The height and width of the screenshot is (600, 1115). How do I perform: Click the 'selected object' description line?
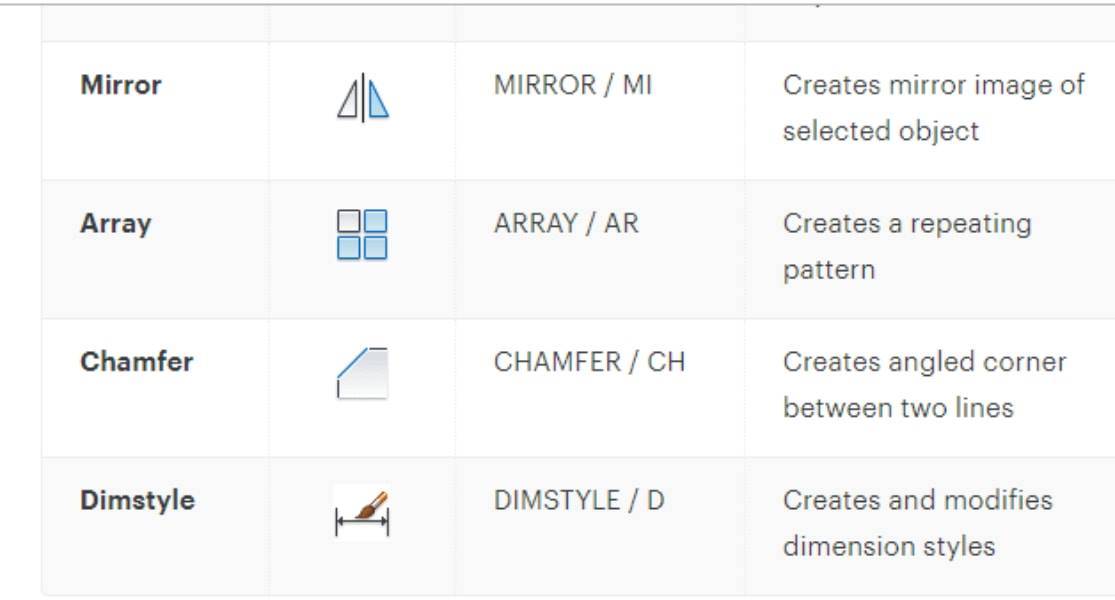pyautogui.click(x=881, y=132)
